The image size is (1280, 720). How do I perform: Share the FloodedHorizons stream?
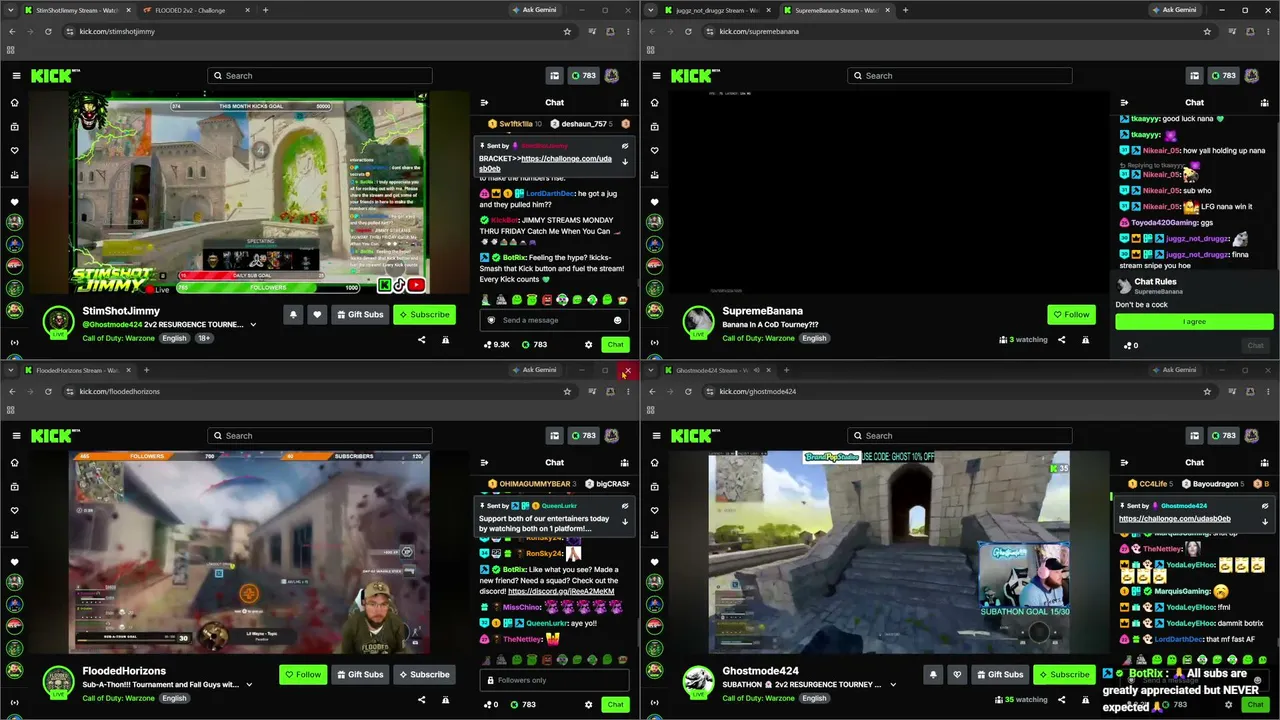tap(421, 699)
